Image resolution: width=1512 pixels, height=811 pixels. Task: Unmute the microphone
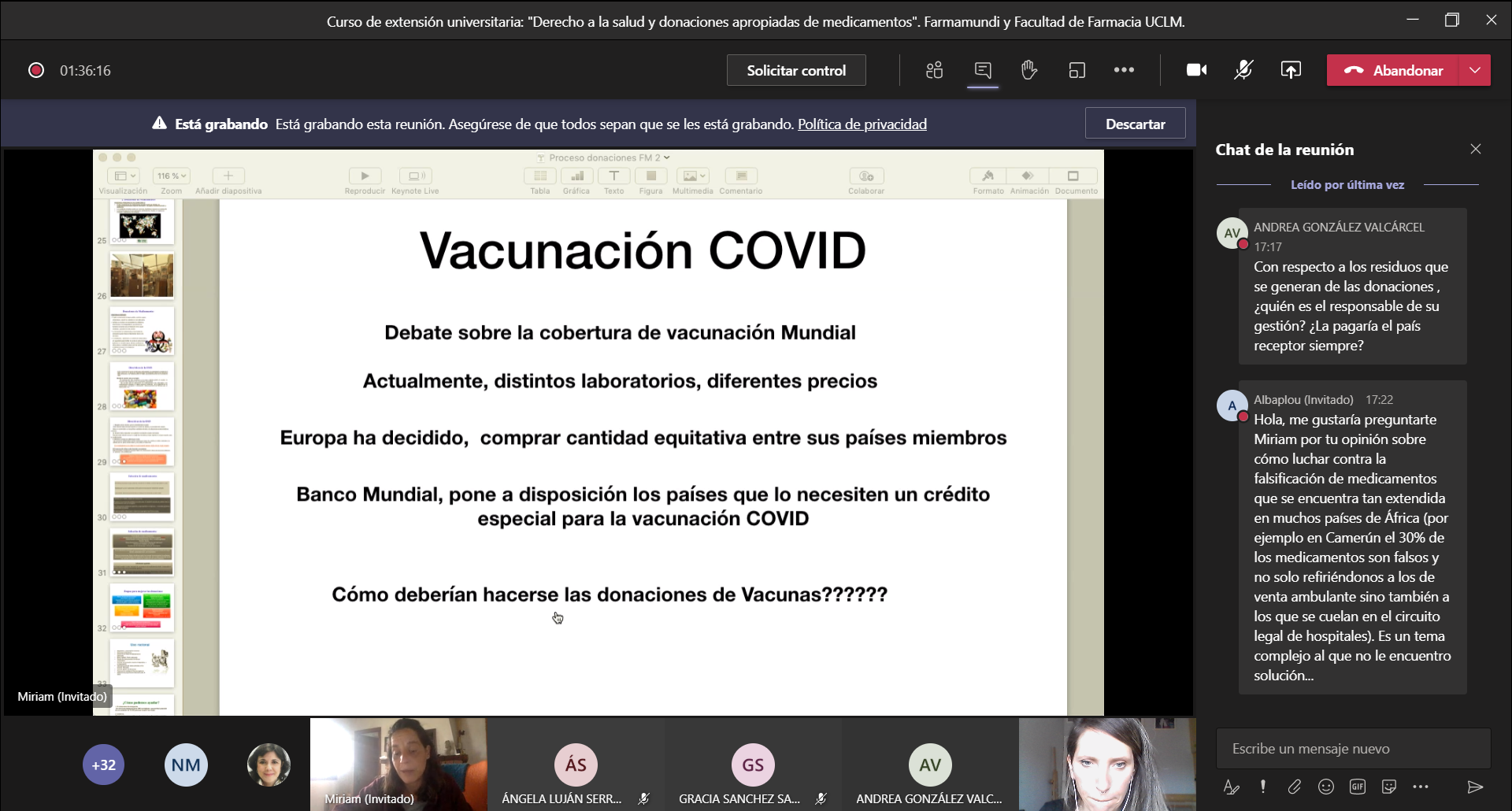(1243, 70)
